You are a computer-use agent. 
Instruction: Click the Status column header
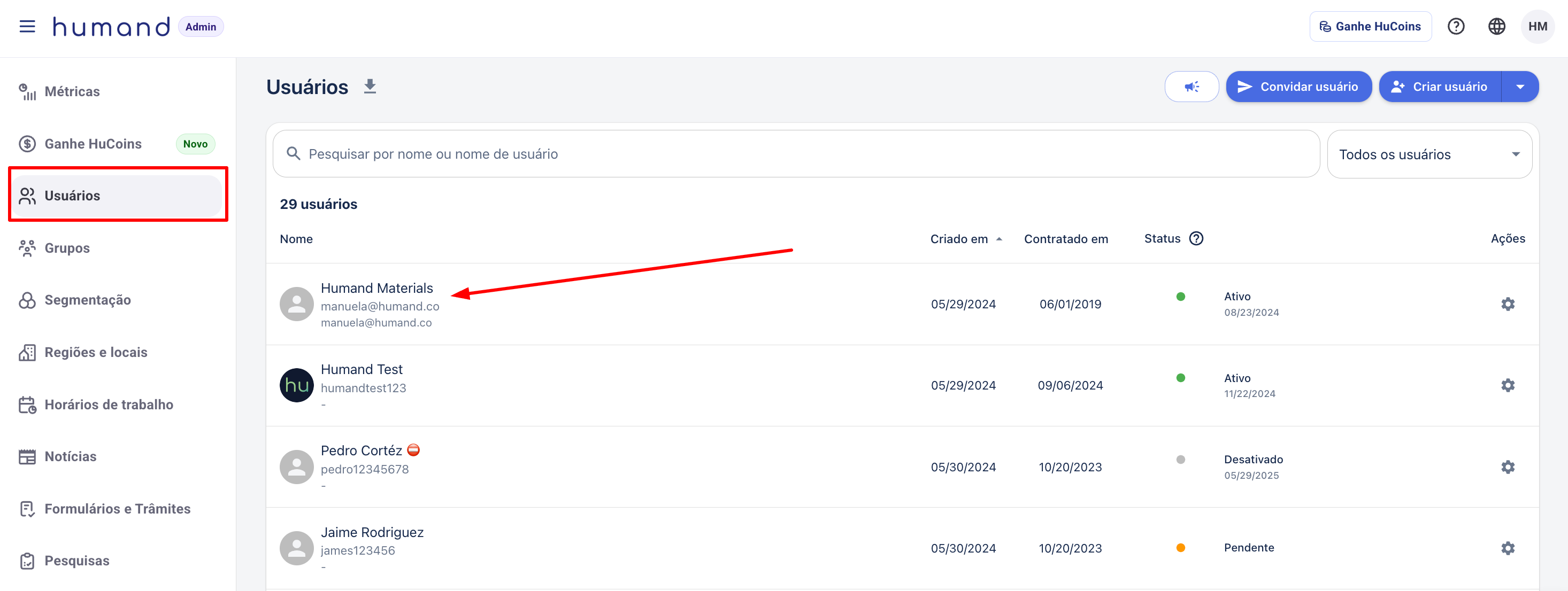point(1162,238)
